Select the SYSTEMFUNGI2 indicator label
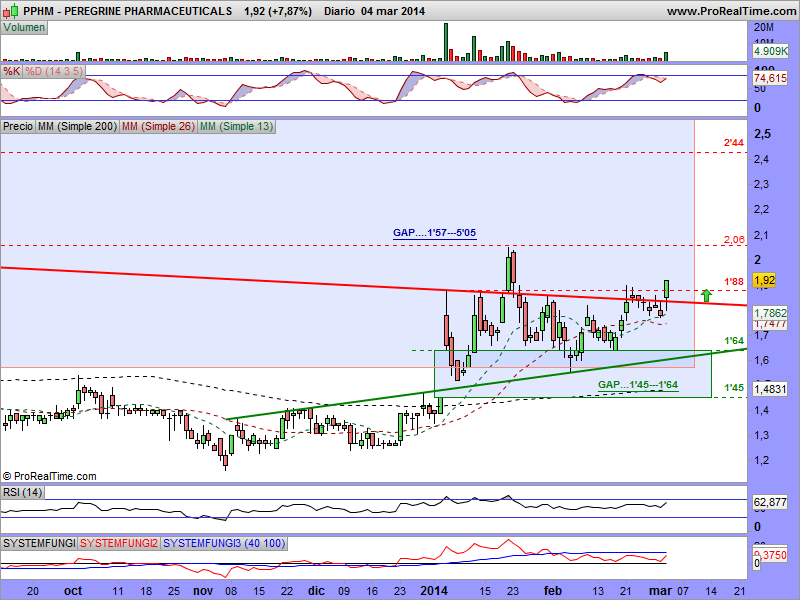The height and width of the screenshot is (600, 800). coord(118,542)
